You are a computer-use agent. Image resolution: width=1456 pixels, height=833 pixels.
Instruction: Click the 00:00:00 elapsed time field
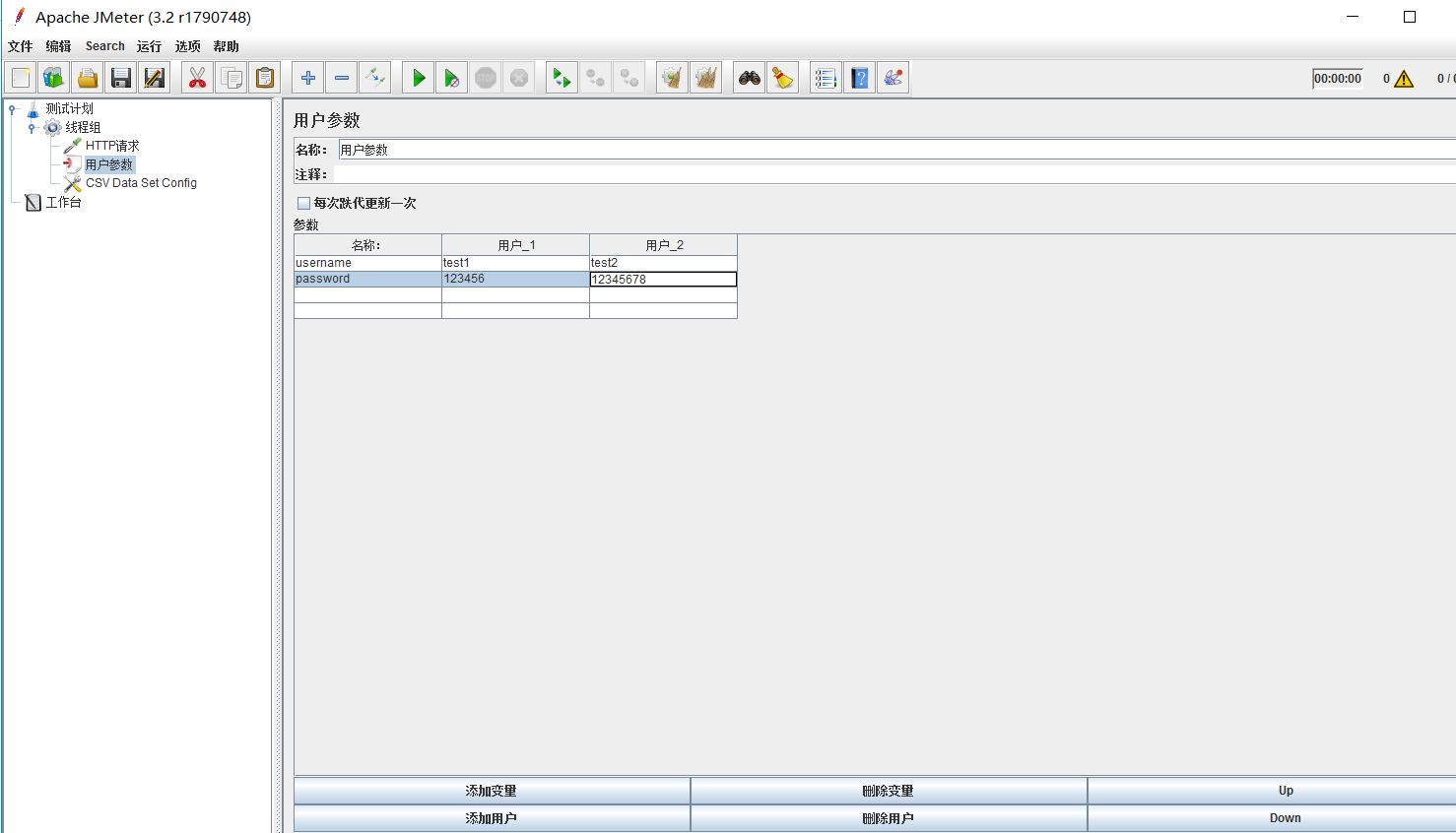click(x=1338, y=79)
